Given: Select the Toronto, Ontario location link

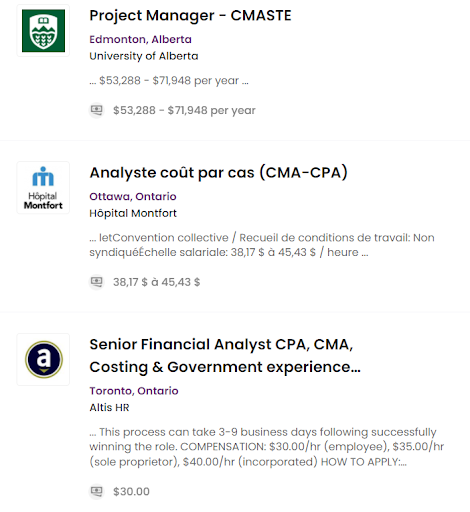Looking at the screenshot, I should [x=134, y=391].
